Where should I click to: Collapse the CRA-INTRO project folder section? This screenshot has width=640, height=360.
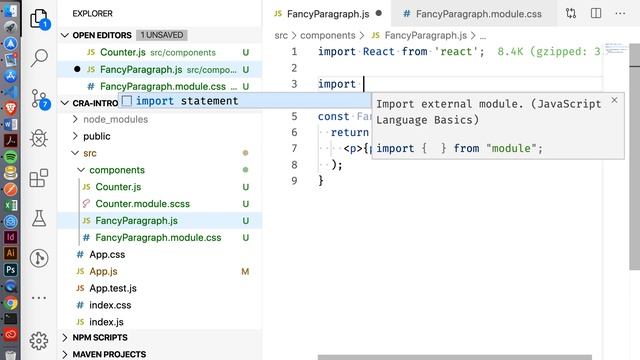(64, 103)
